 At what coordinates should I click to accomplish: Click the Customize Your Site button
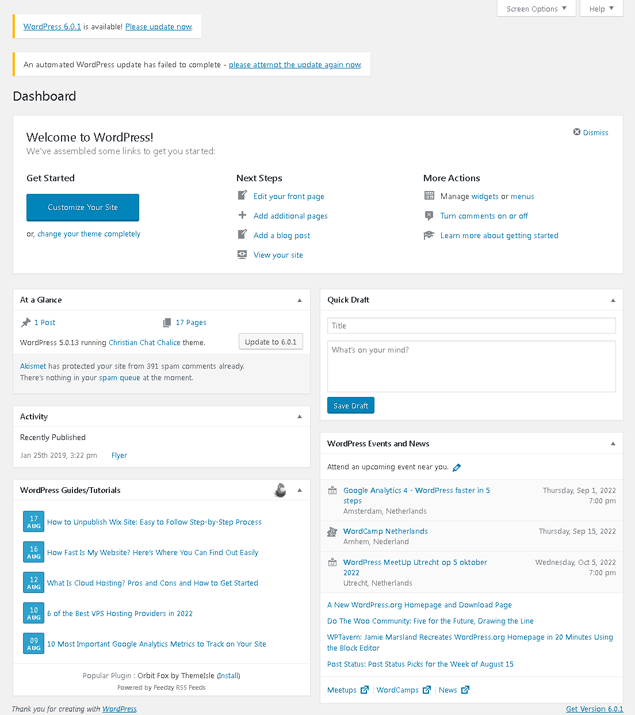tap(83, 207)
